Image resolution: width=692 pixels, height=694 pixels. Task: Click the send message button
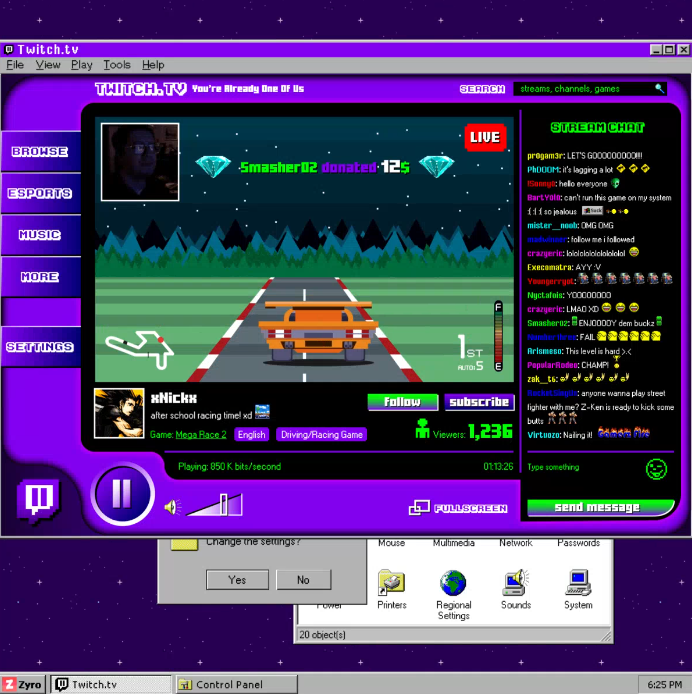pos(600,507)
